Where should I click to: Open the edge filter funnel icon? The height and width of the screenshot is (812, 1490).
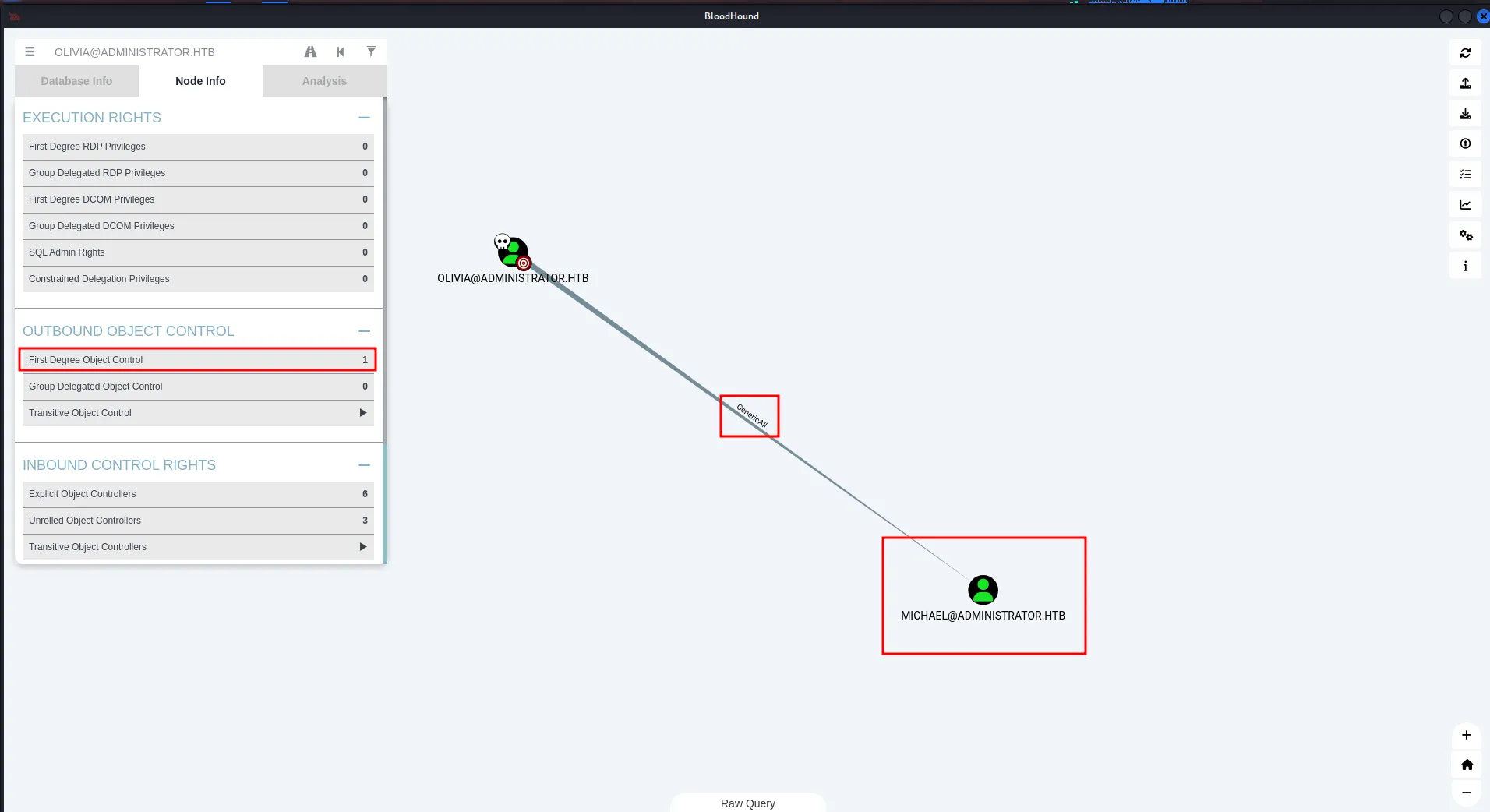tap(371, 52)
